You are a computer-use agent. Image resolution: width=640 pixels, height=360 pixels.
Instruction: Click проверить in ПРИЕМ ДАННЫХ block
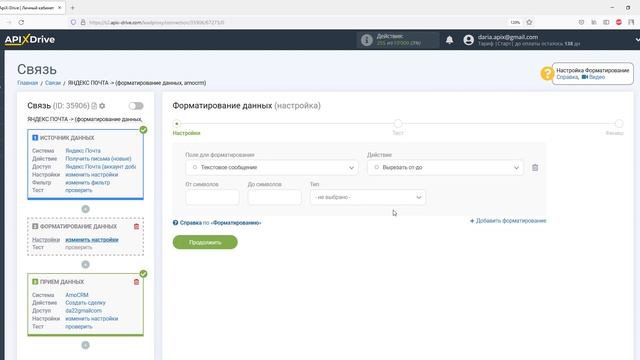pyautogui.click(x=79, y=327)
